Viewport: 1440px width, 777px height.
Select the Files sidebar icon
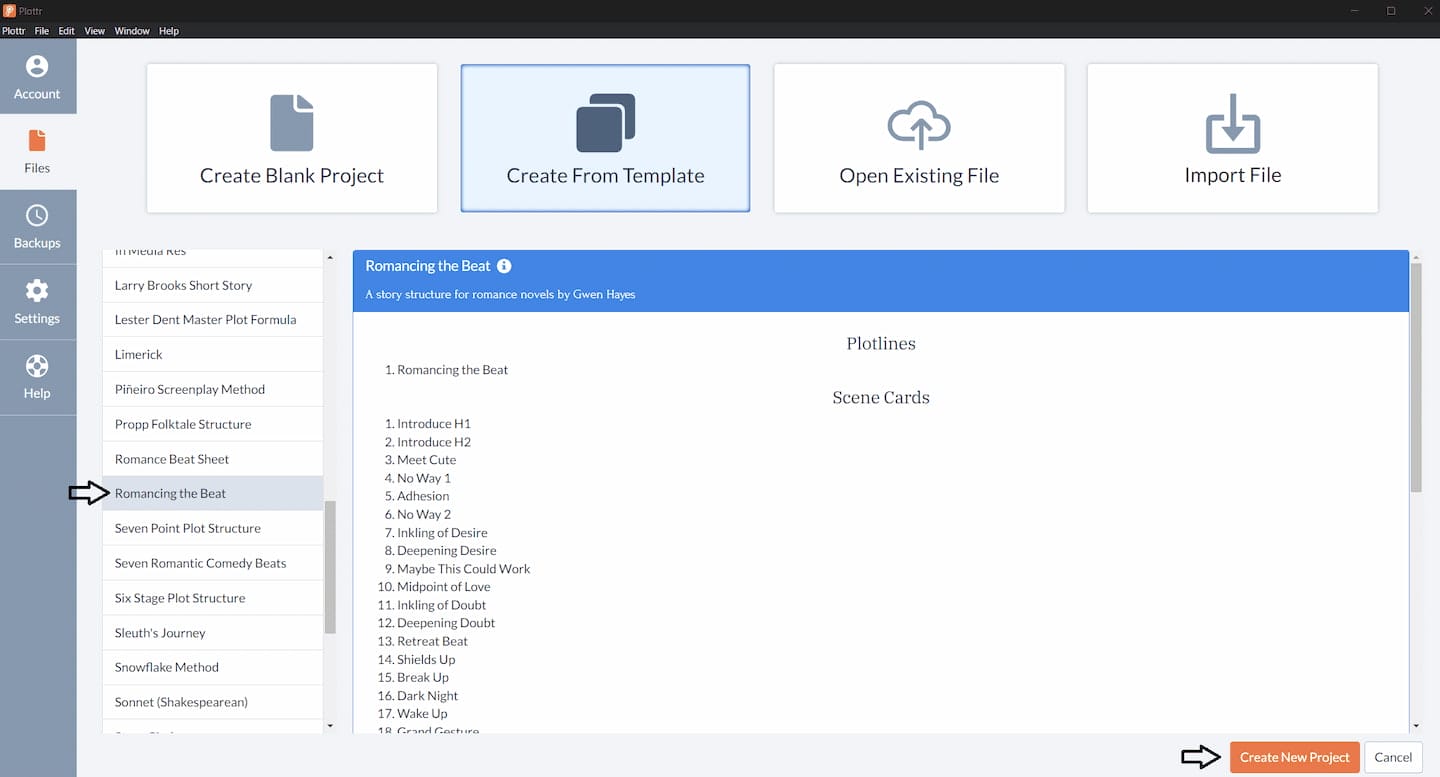[x=37, y=141]
